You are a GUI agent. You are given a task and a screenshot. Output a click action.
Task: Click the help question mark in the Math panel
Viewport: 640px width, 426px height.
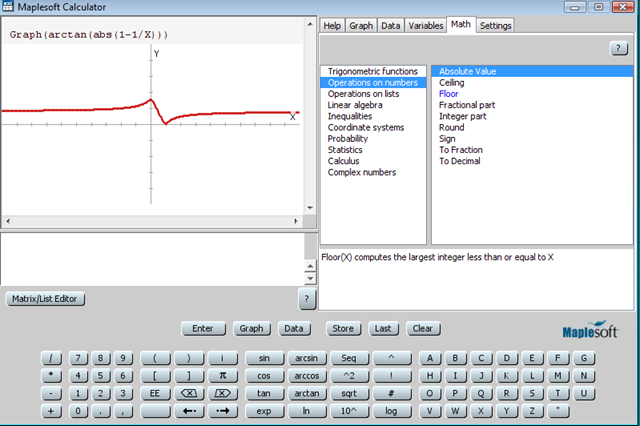pyautogui.click(x=618, y=49)
